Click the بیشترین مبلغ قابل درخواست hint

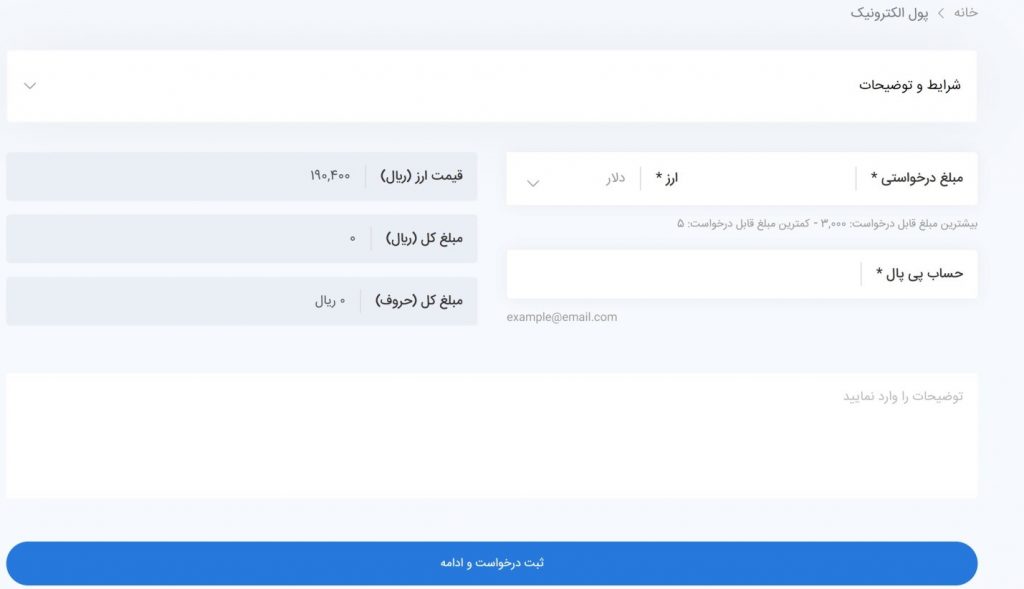tap(827, 224)
